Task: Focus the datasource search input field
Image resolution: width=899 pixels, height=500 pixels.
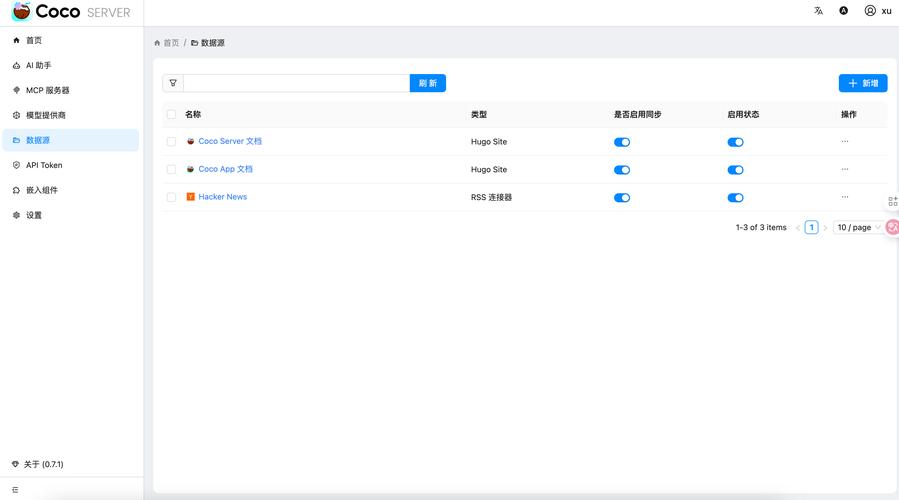Action: tap(296, 83)
